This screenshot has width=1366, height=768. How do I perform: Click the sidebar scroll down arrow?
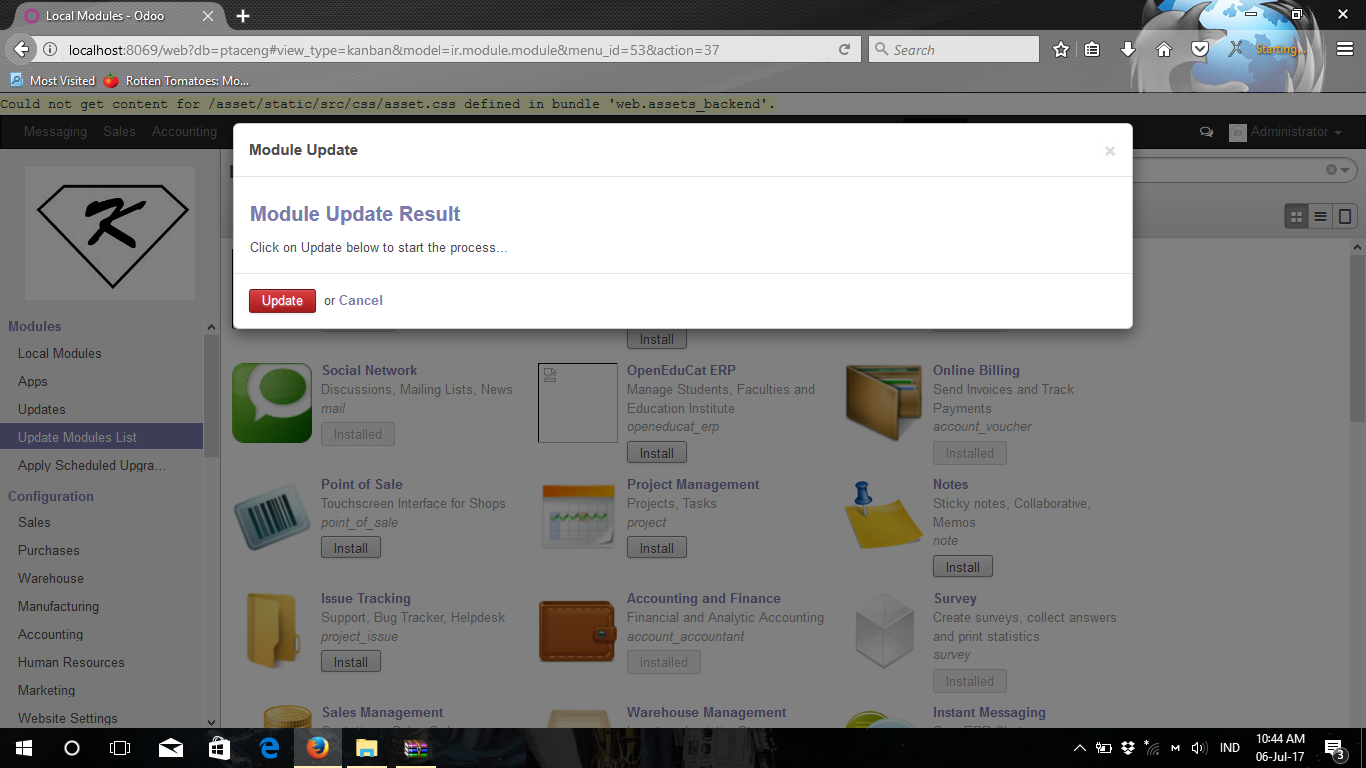211,721
